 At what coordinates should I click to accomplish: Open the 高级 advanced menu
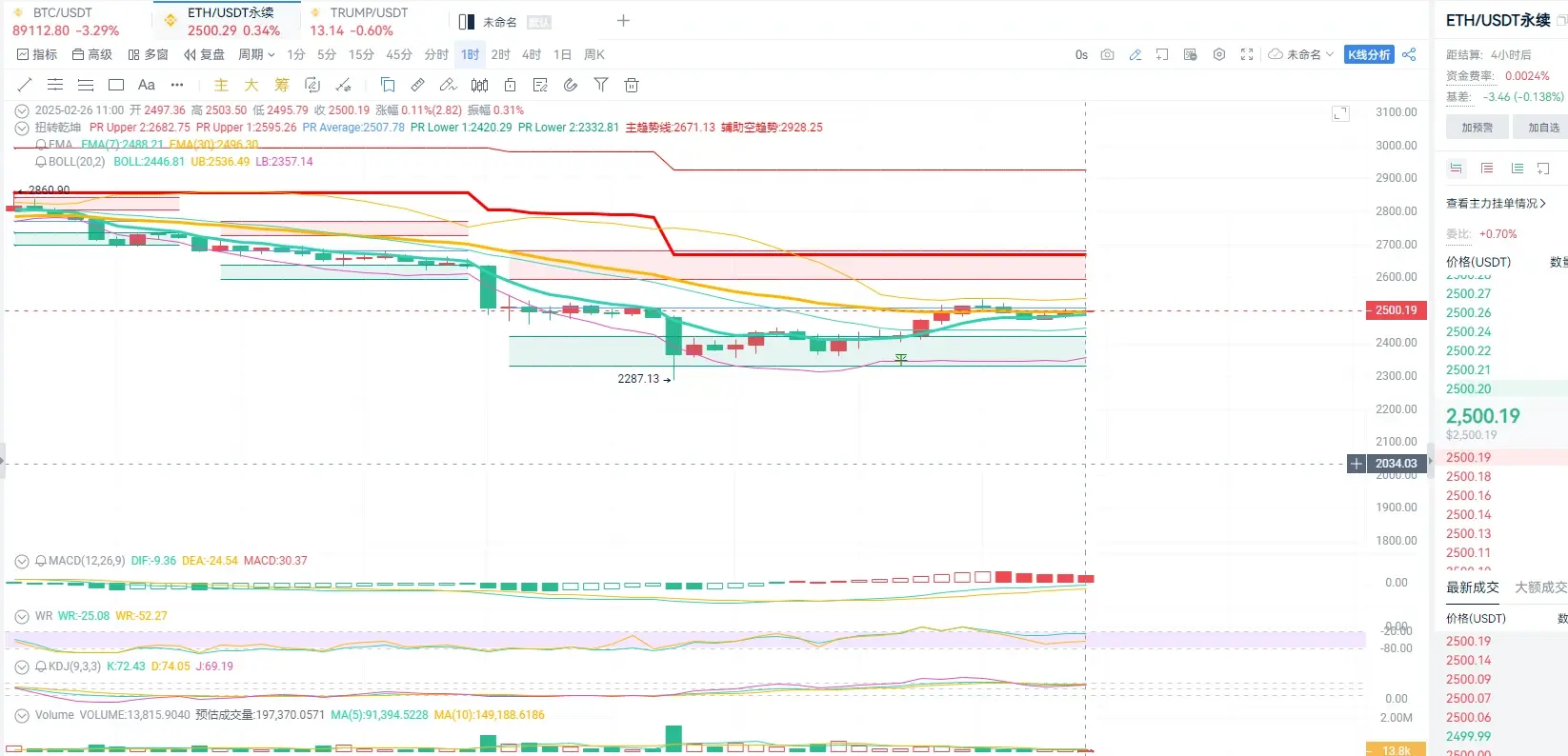92,54
